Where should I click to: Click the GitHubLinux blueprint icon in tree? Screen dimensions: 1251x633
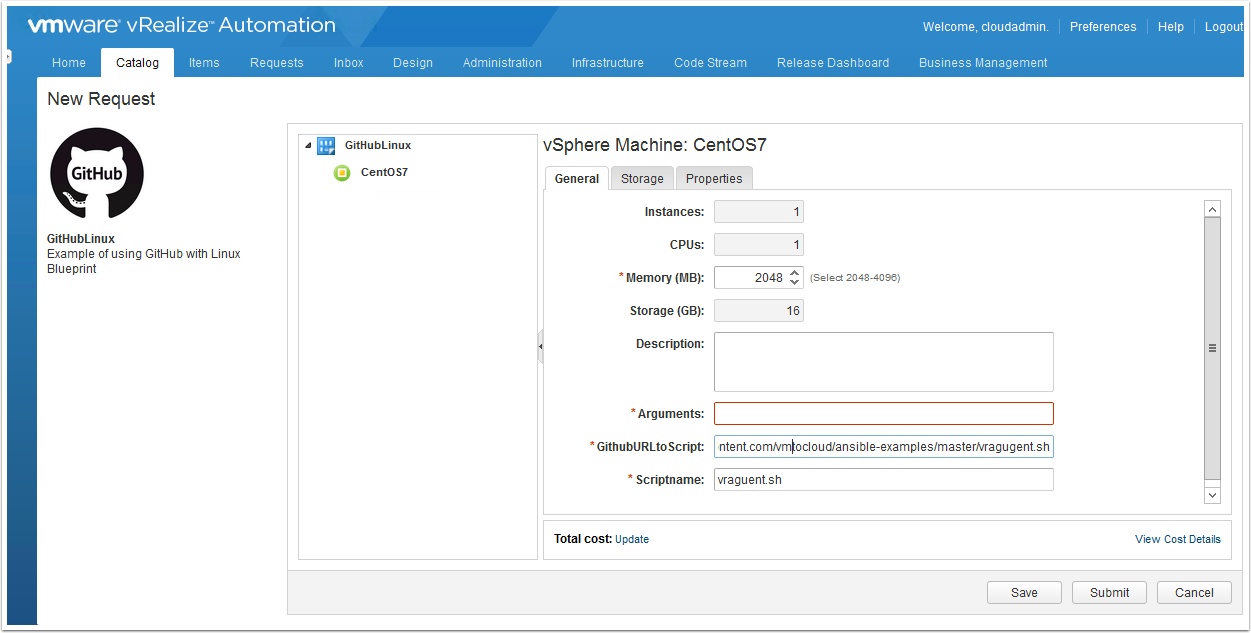[326, 146]
